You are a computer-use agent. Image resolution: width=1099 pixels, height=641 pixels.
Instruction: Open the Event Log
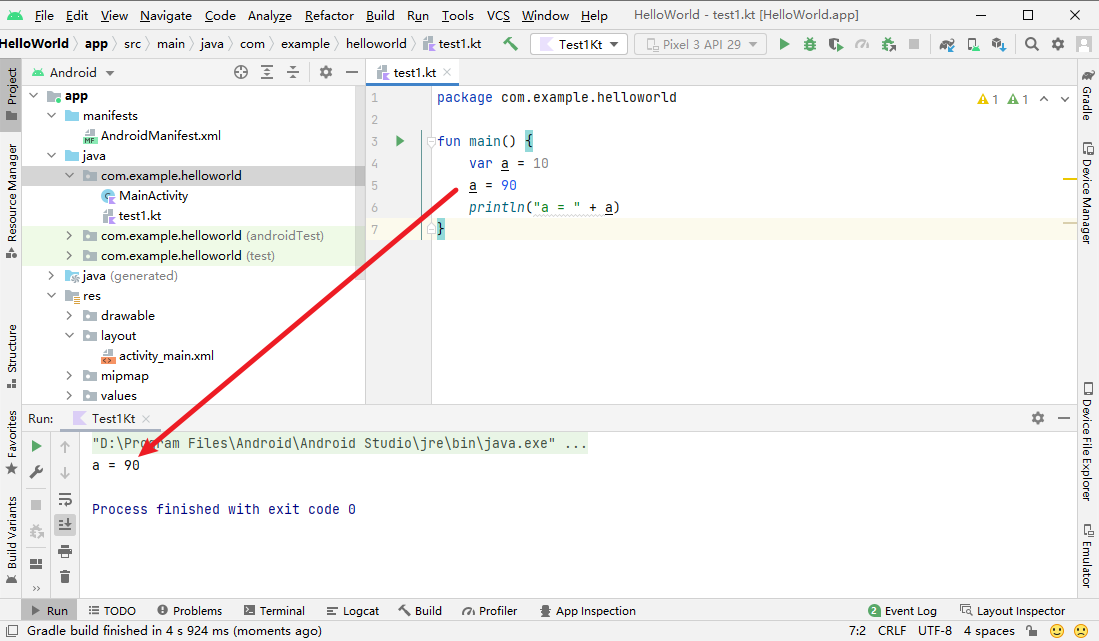(902, 611)
